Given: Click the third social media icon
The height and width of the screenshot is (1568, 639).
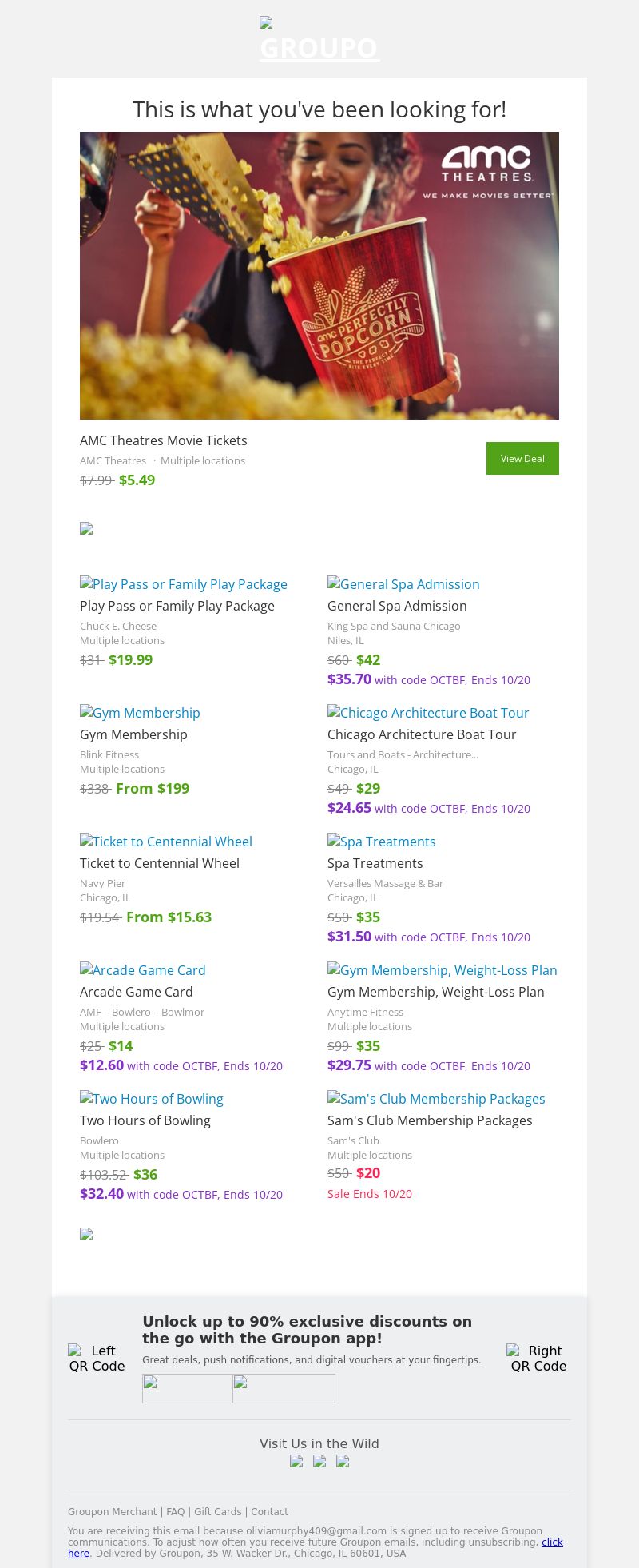Looking at the screenshot, I should point(343,1461).
